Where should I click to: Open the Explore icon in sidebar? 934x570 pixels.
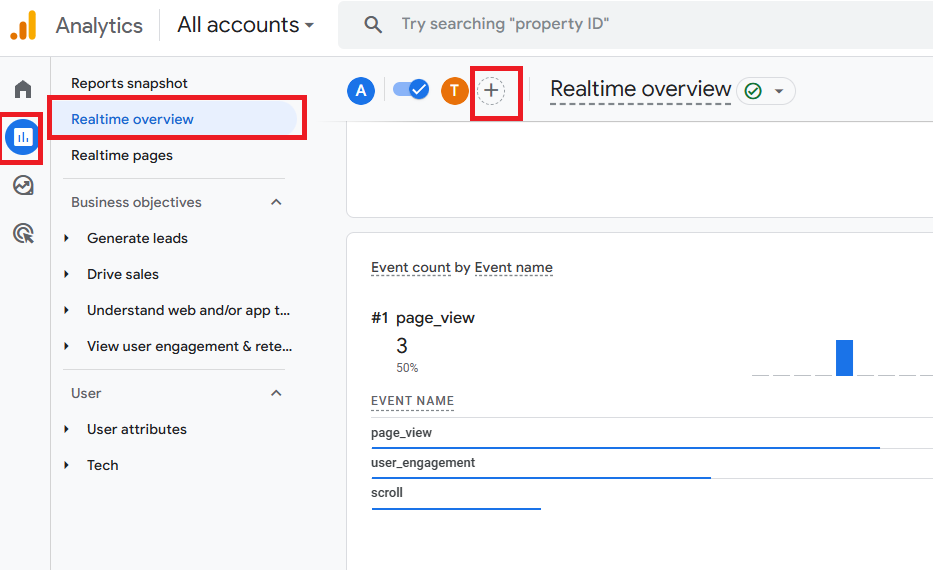point(23,186)
